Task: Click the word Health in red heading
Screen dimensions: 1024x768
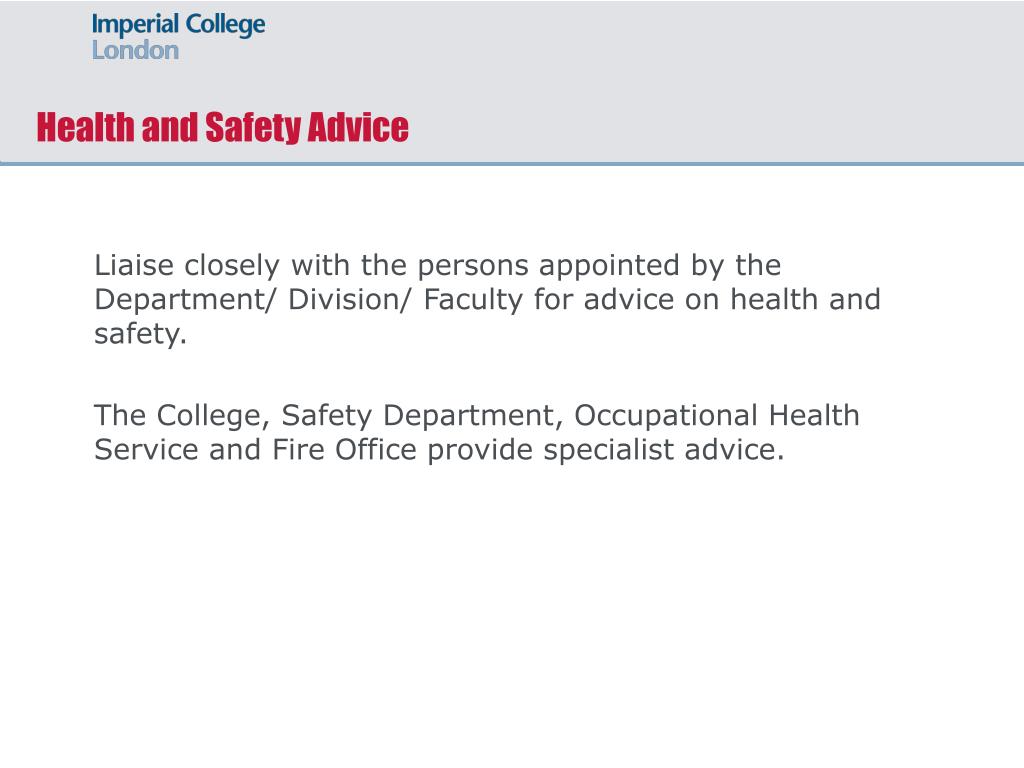Action: tap(85, 127)
